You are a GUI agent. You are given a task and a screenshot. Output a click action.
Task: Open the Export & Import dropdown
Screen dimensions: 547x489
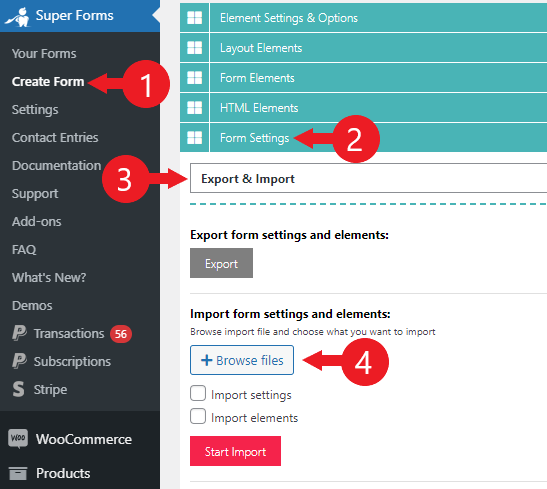[368, 178]
